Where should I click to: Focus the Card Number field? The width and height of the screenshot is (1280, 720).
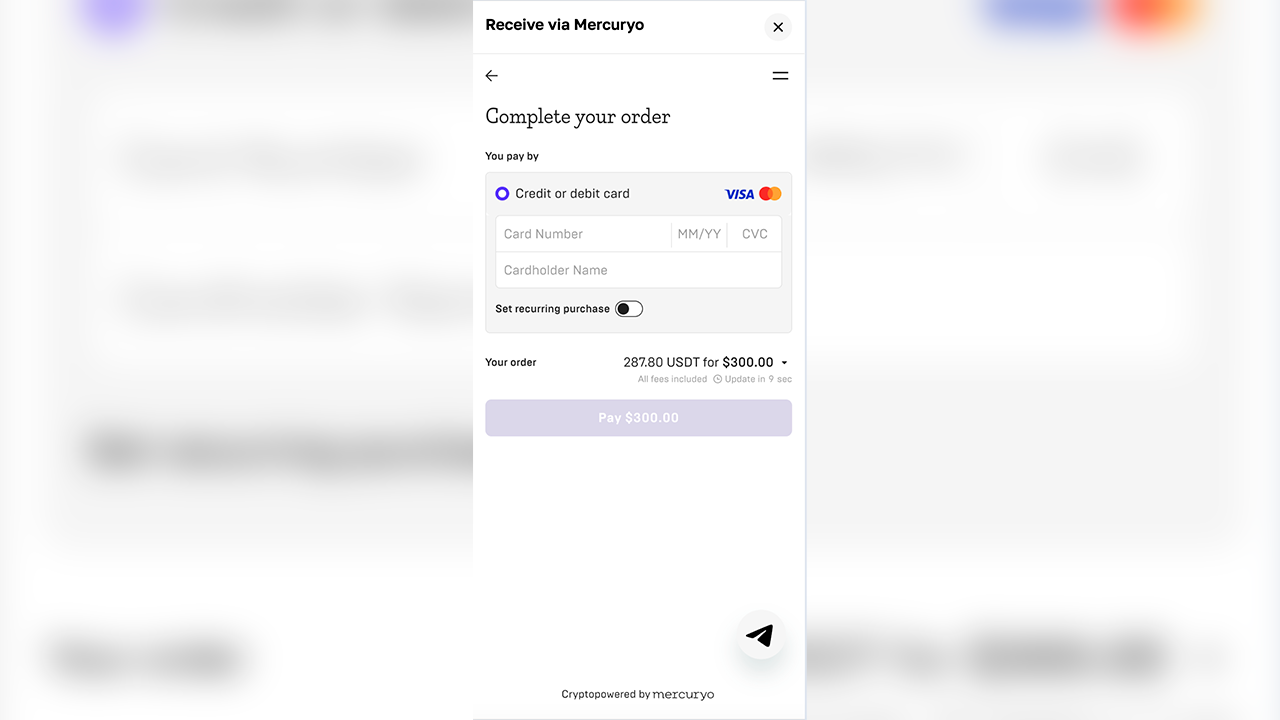tap(582, 234)
